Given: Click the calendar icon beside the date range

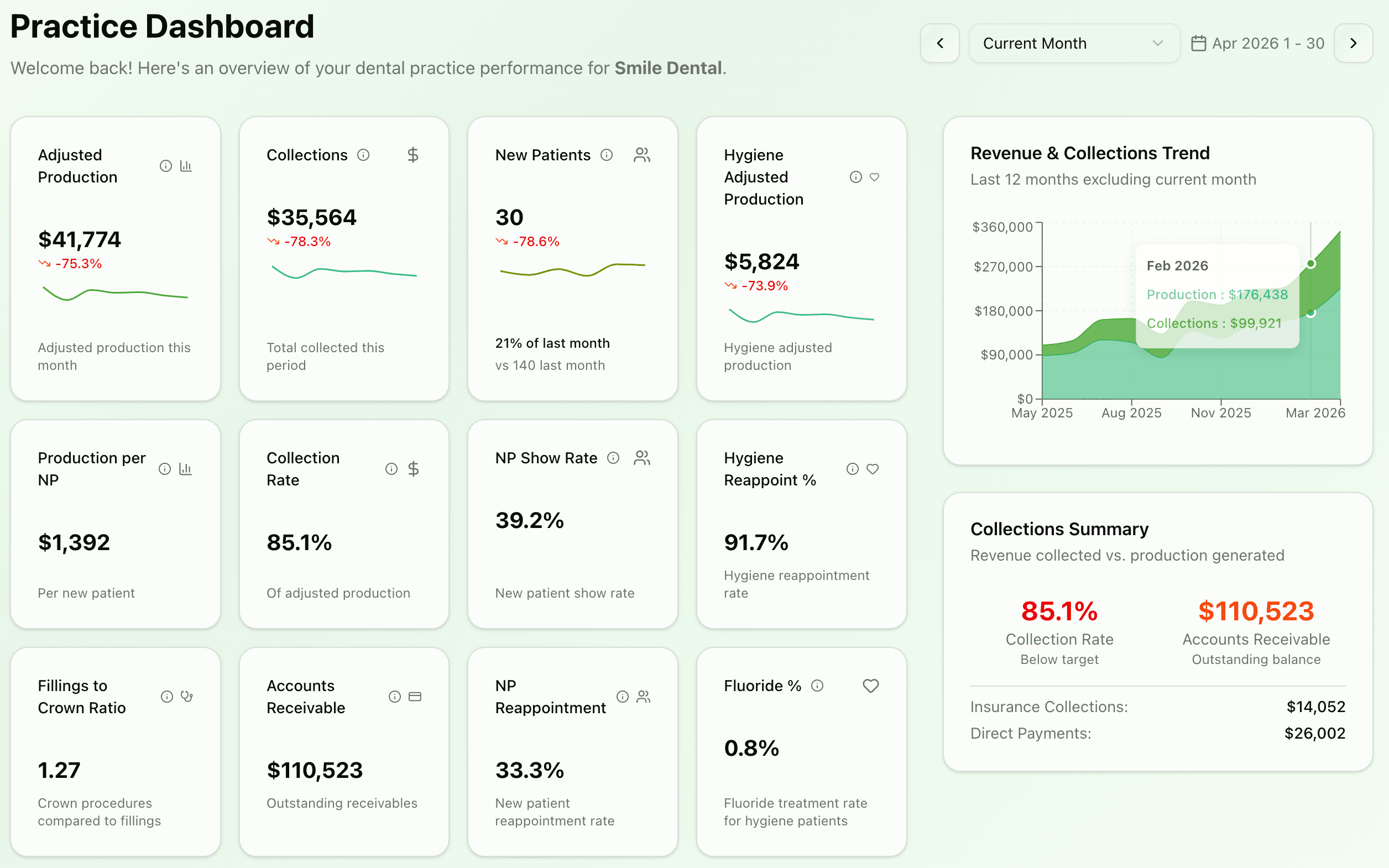Looking at the screenshot, I should click(1199, 43).
